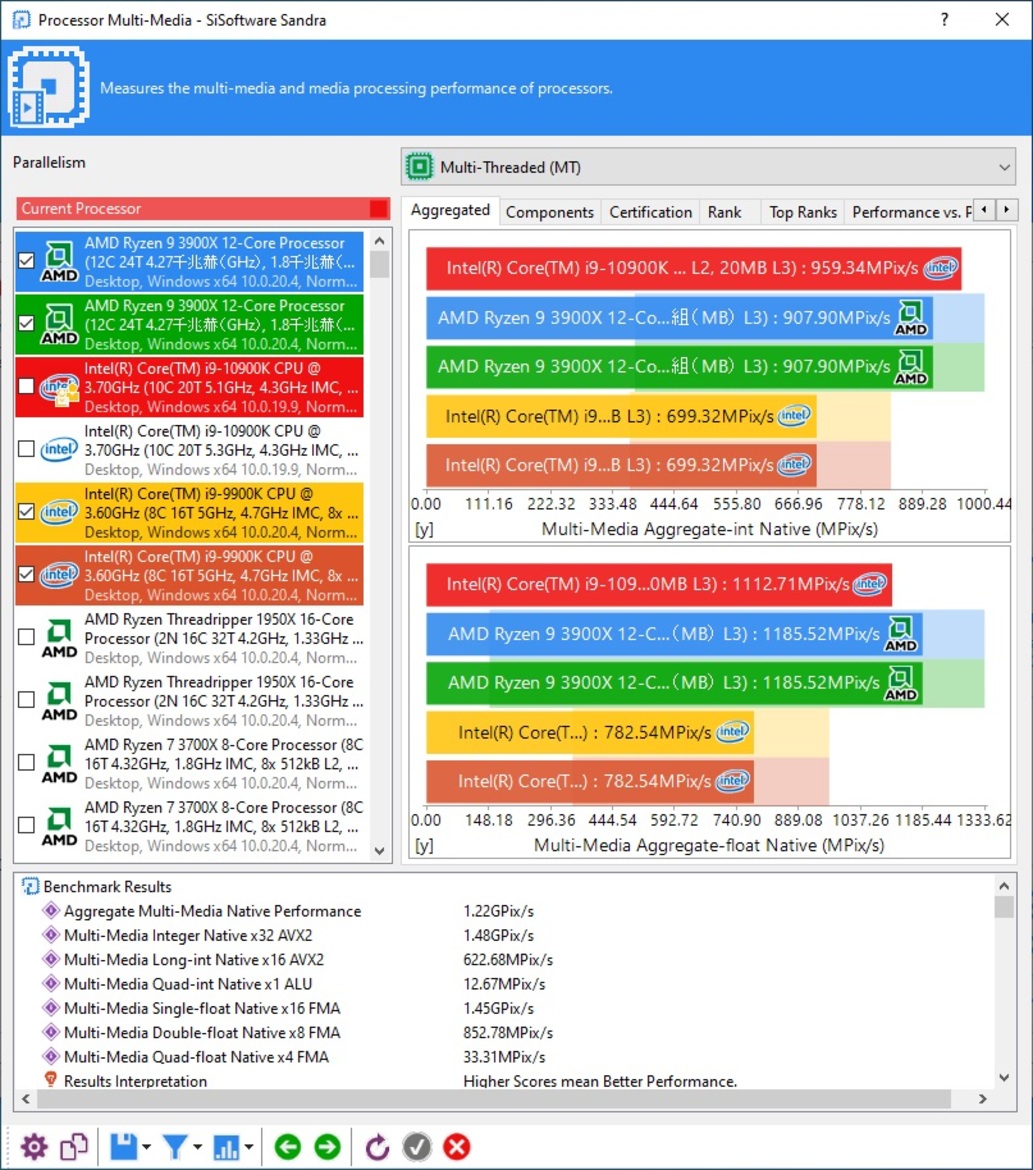Click the 852.78MPix/s value
This screenshot has width=1033, height=1170.
(508, 1032)
